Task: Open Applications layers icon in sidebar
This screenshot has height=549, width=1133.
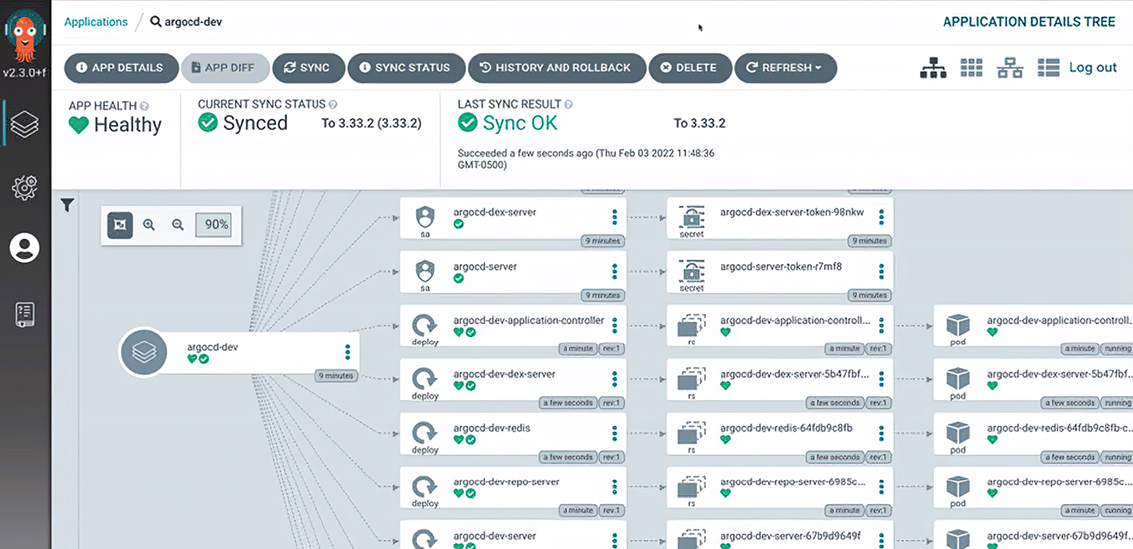Action: pyautogui.click(x=25, y=126)
